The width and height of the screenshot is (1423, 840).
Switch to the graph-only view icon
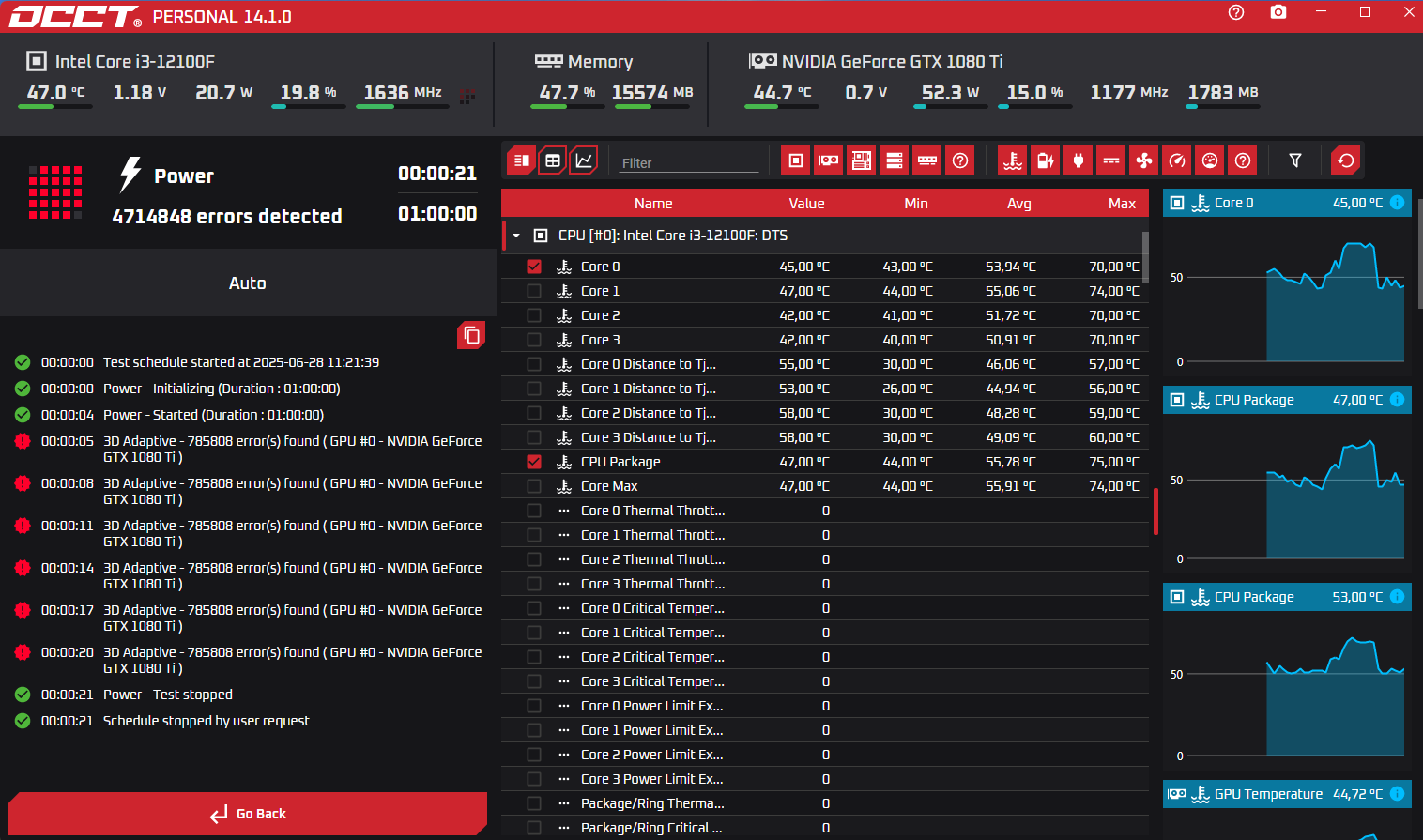(584, 160)
